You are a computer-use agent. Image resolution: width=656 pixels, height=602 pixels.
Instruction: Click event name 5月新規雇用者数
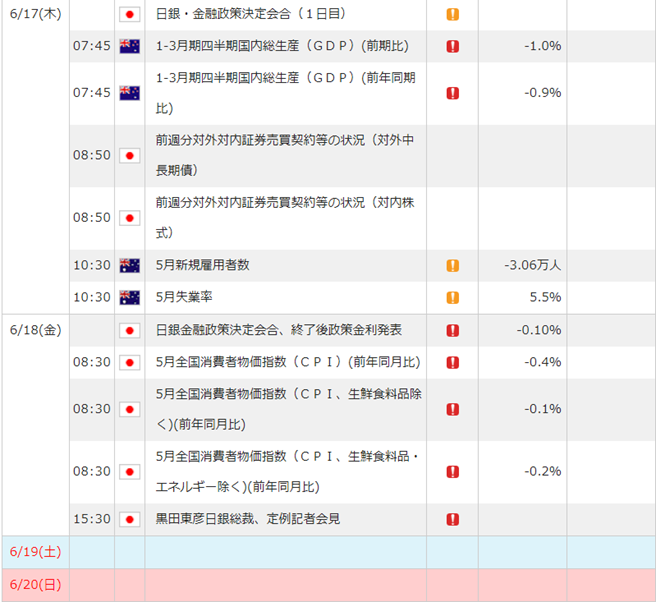click(202, 265)
